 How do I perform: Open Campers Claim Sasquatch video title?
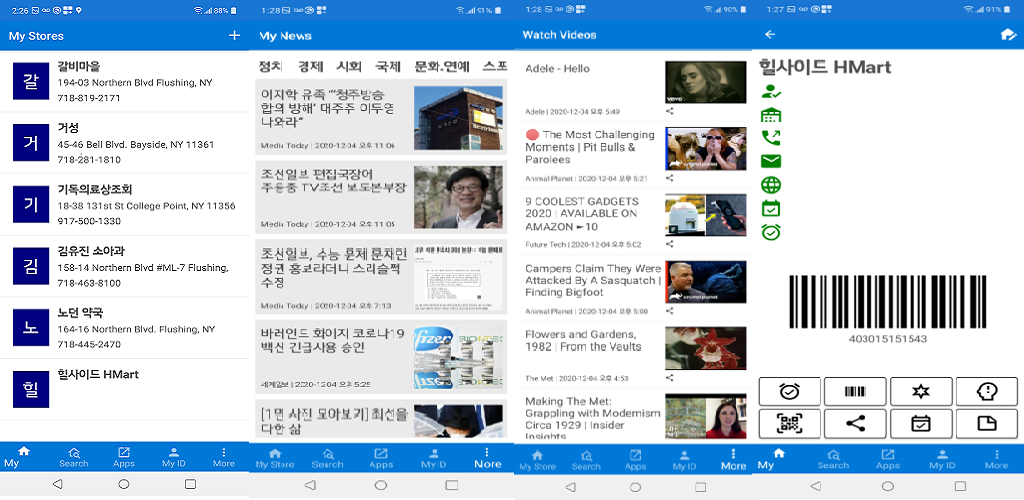(x=593, y=280)
